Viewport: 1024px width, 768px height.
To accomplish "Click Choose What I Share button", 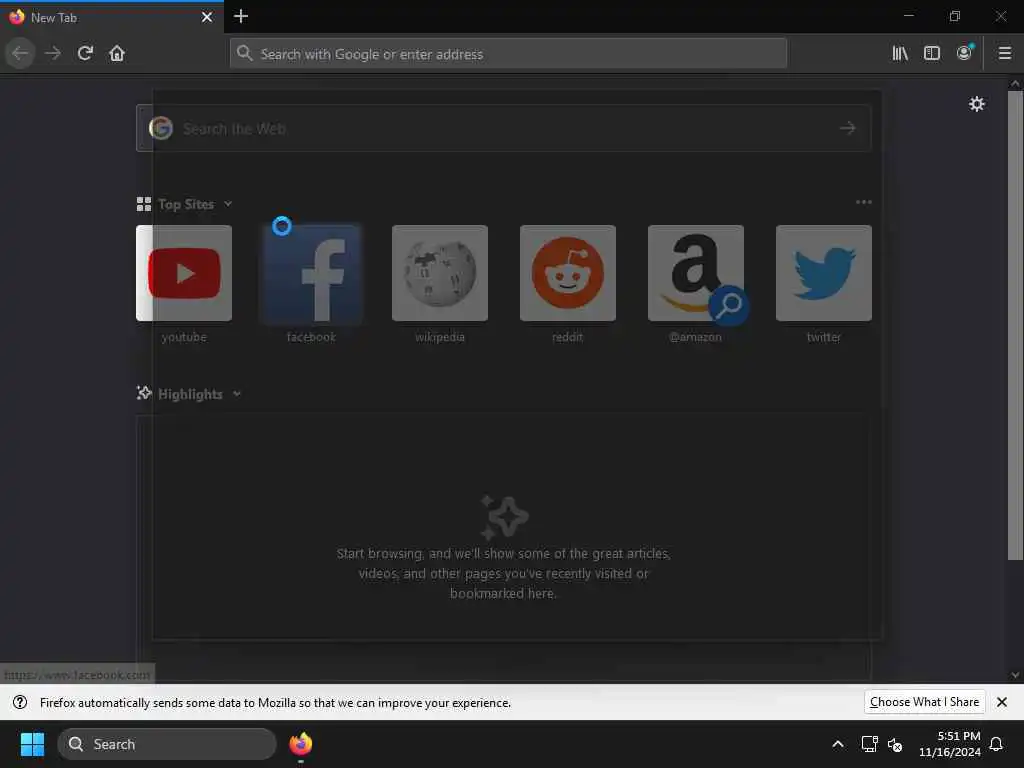I will [924, 702].
